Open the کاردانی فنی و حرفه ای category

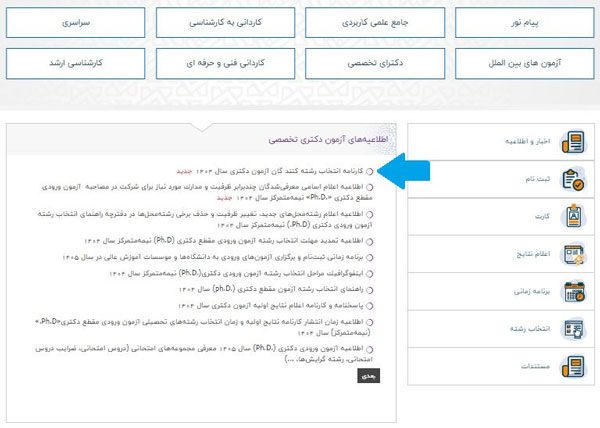pyautogui.click(x=225, y=63)
